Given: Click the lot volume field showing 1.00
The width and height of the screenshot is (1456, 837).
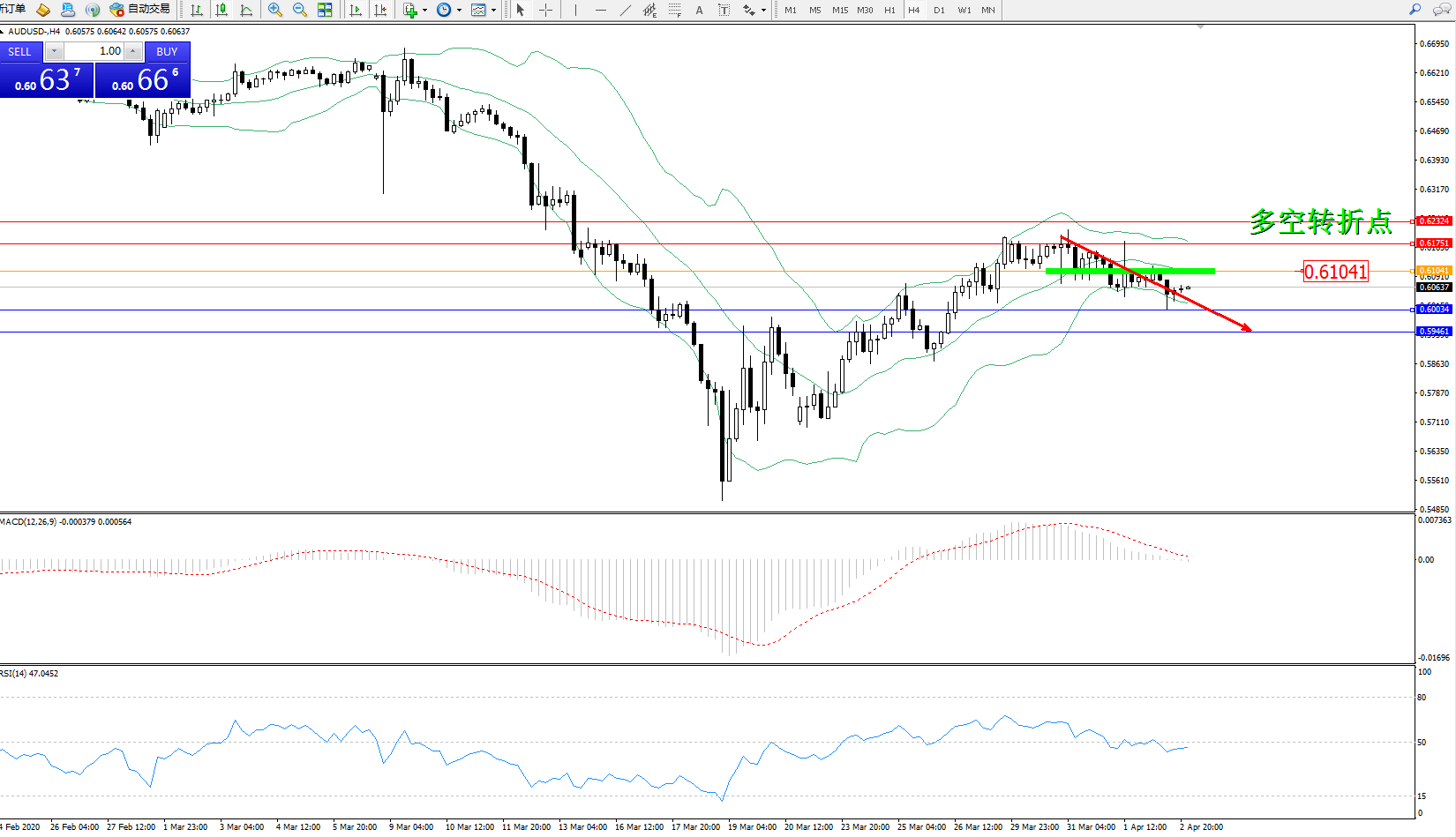Looking at the screenshot, I should [95, 51].
